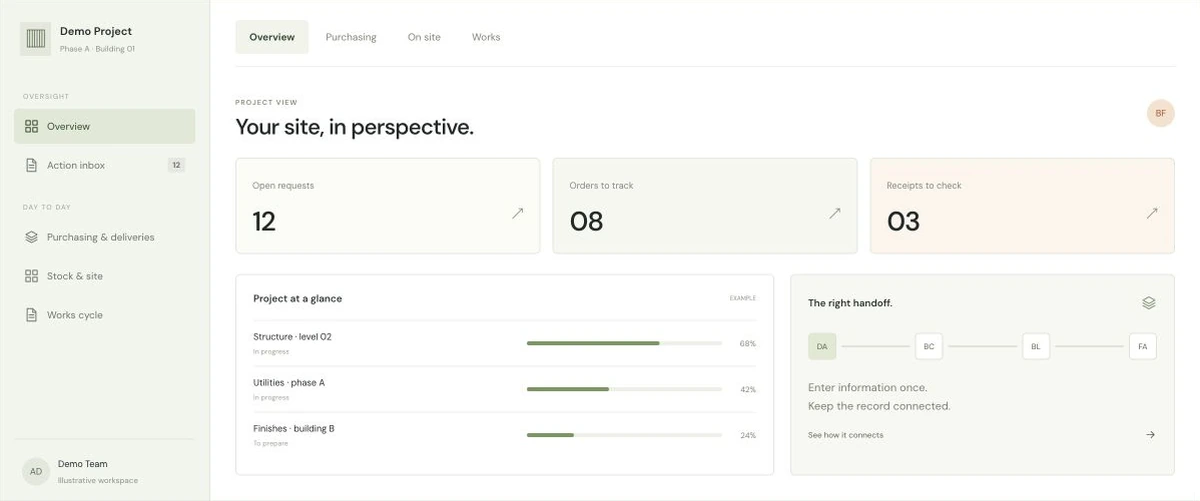Image resolution: width=1200 pixels, height=501 pixels.
Task: Open the Open requests arrow icon
Action: point(517,213)
